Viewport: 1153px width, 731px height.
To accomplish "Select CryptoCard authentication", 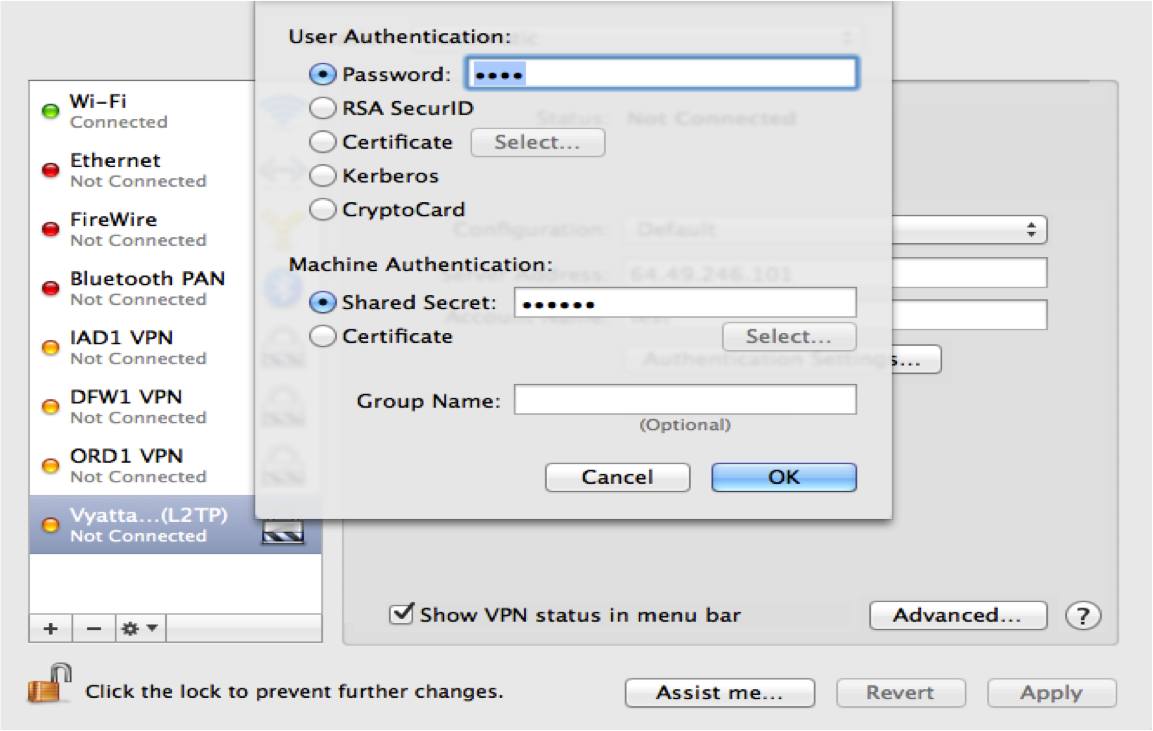I will point(322,210).
